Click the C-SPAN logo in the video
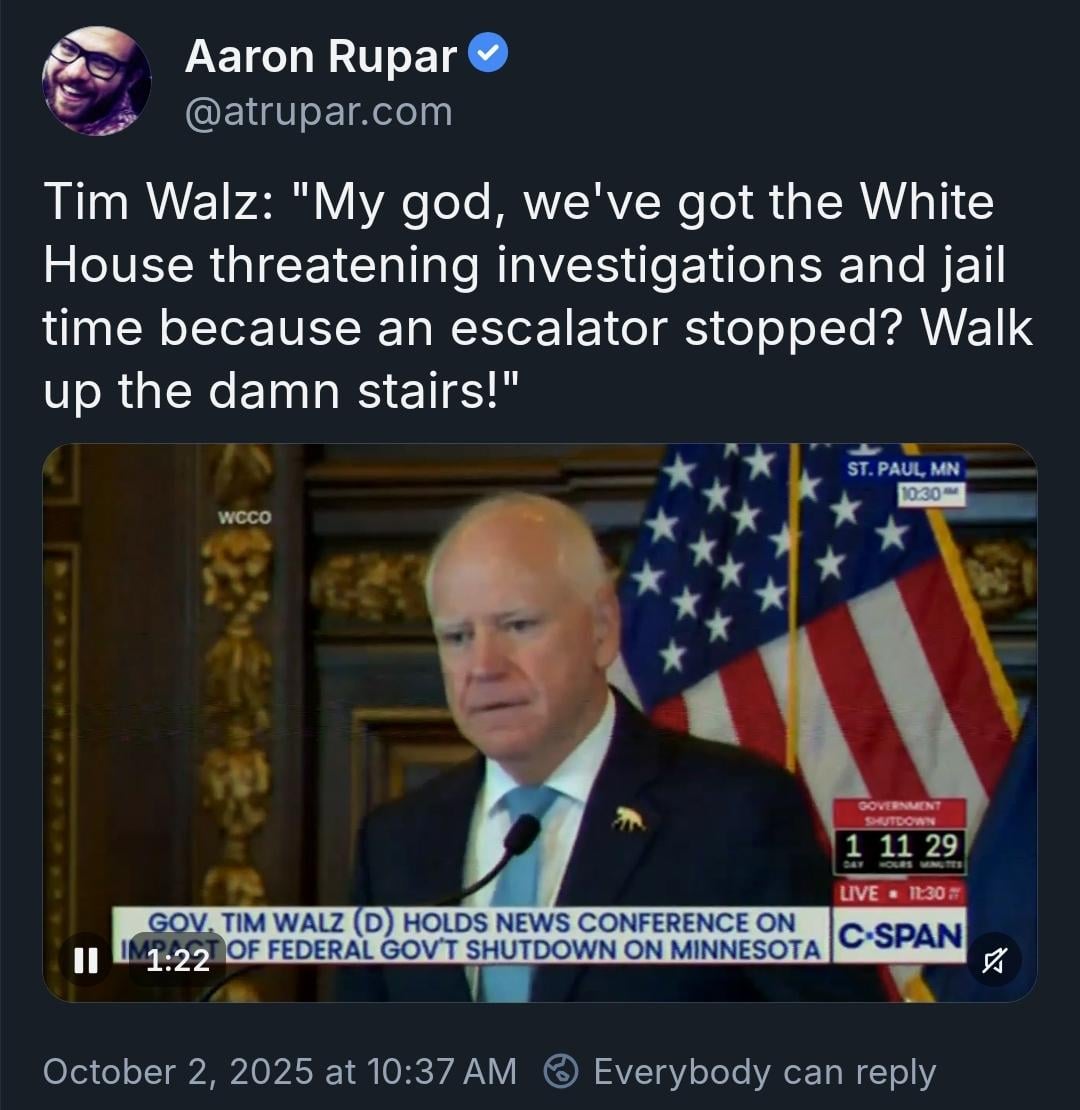The width and height of the screenshot is (1080, 1110). tap(900, 937)
